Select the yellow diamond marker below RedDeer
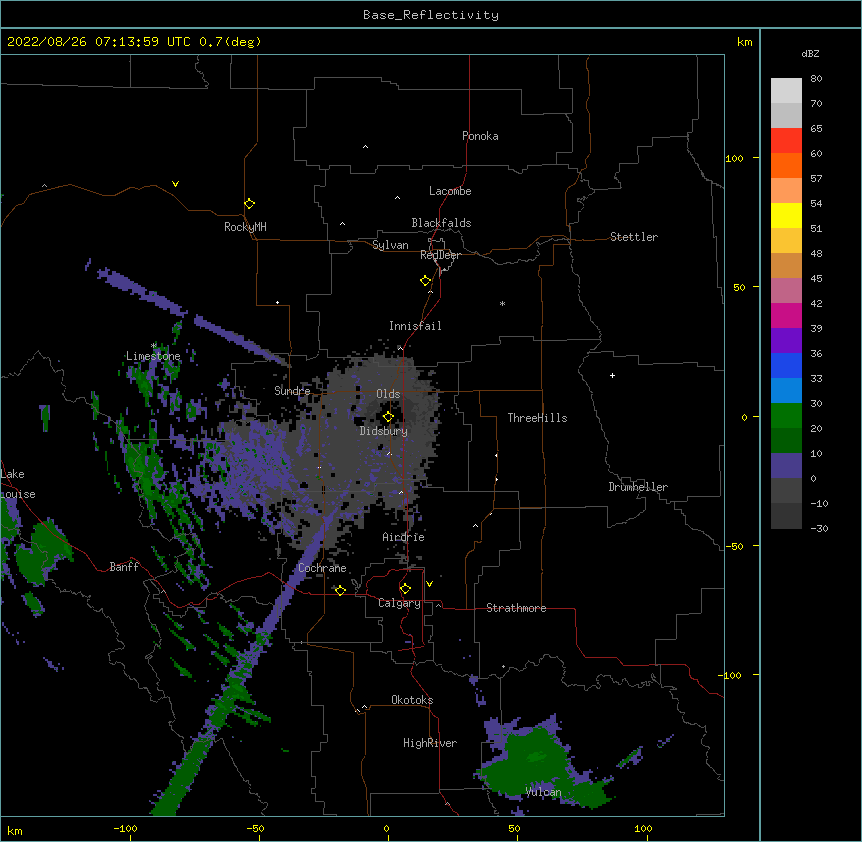The image size is (862, 842). tap(426, 281)
